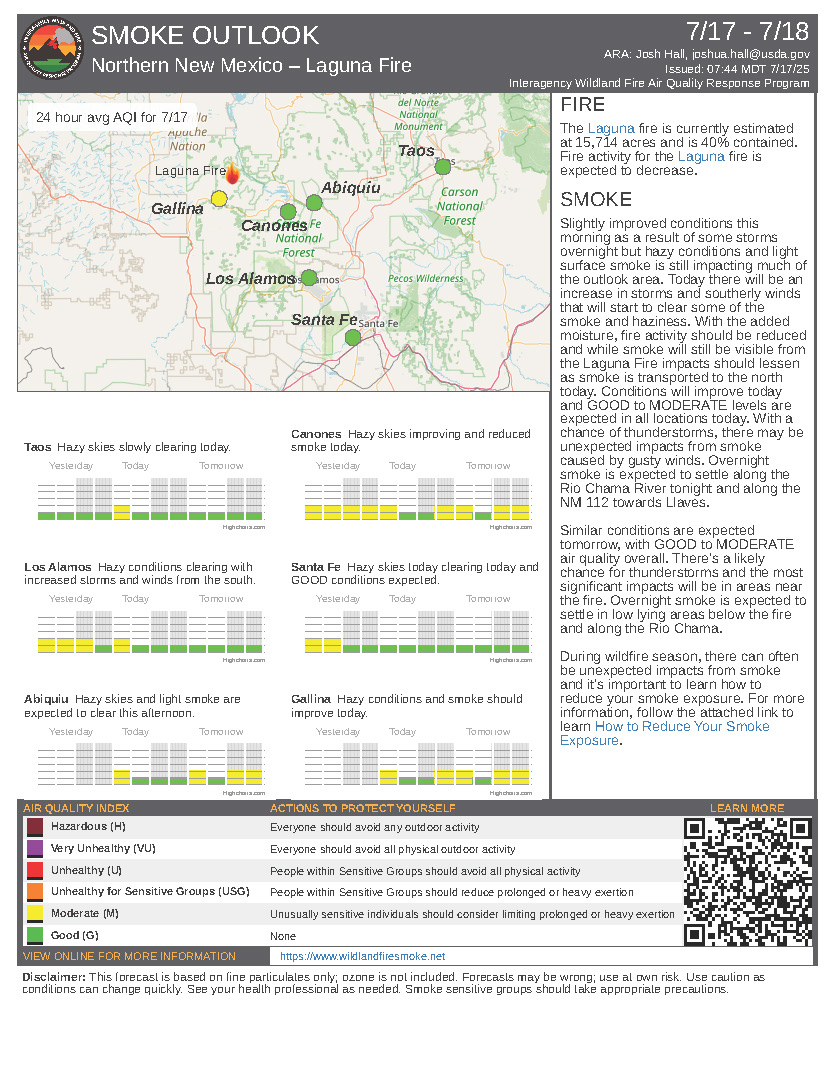Click the green Abiquiu AQI marker on map
Screen dimensions: 834x1078
click(314, 203)
